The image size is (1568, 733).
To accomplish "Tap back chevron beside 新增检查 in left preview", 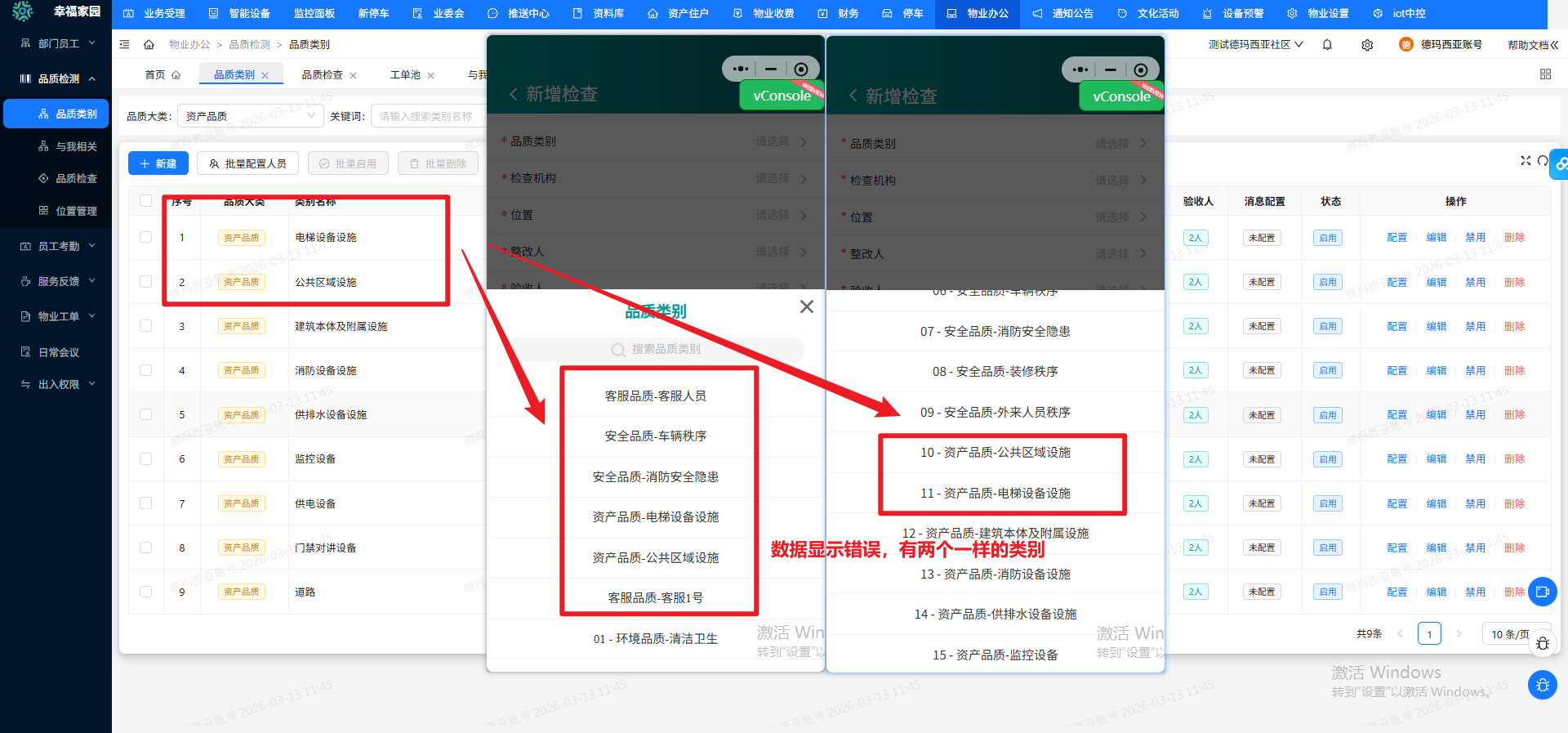I will [514, 94].
